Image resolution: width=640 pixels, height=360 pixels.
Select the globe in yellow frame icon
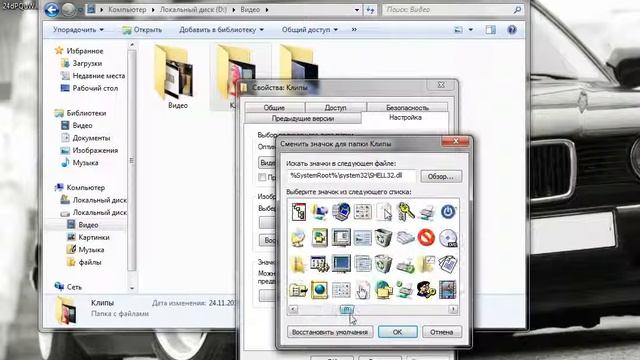pyautogui.click(x=320, y=290)
